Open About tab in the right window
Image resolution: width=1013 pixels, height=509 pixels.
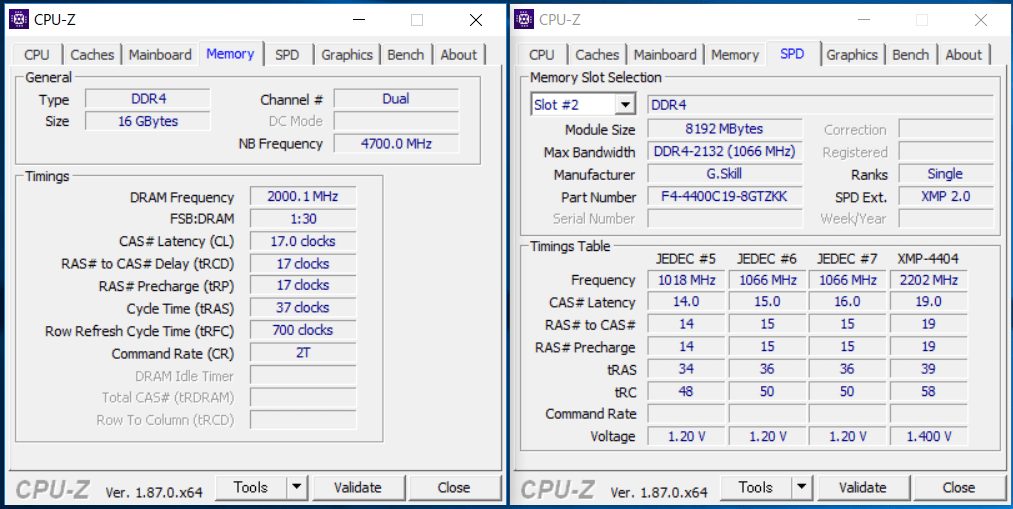click(x=964, y=55)
